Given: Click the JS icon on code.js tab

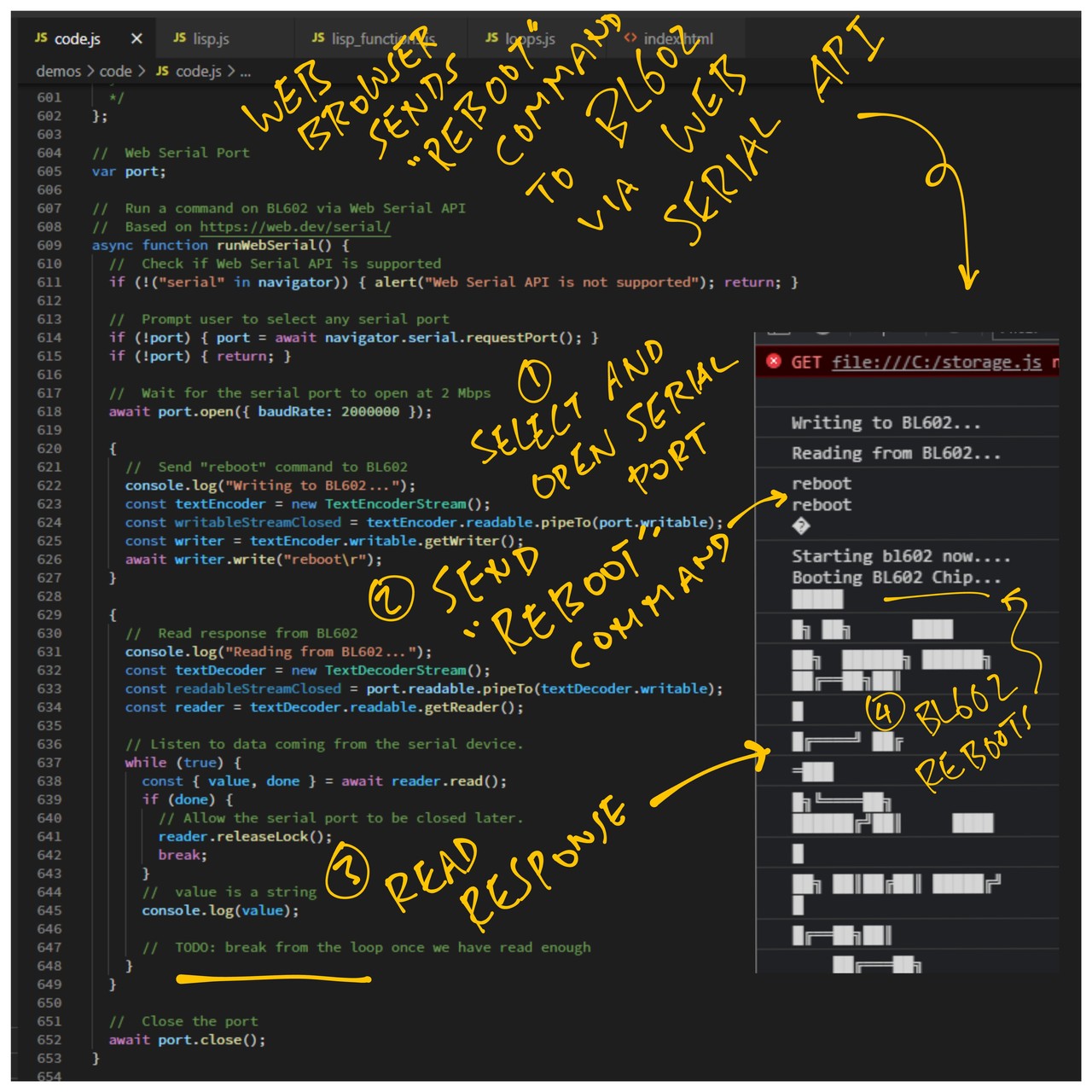Looking at the screenshot, I should (41, 38).
